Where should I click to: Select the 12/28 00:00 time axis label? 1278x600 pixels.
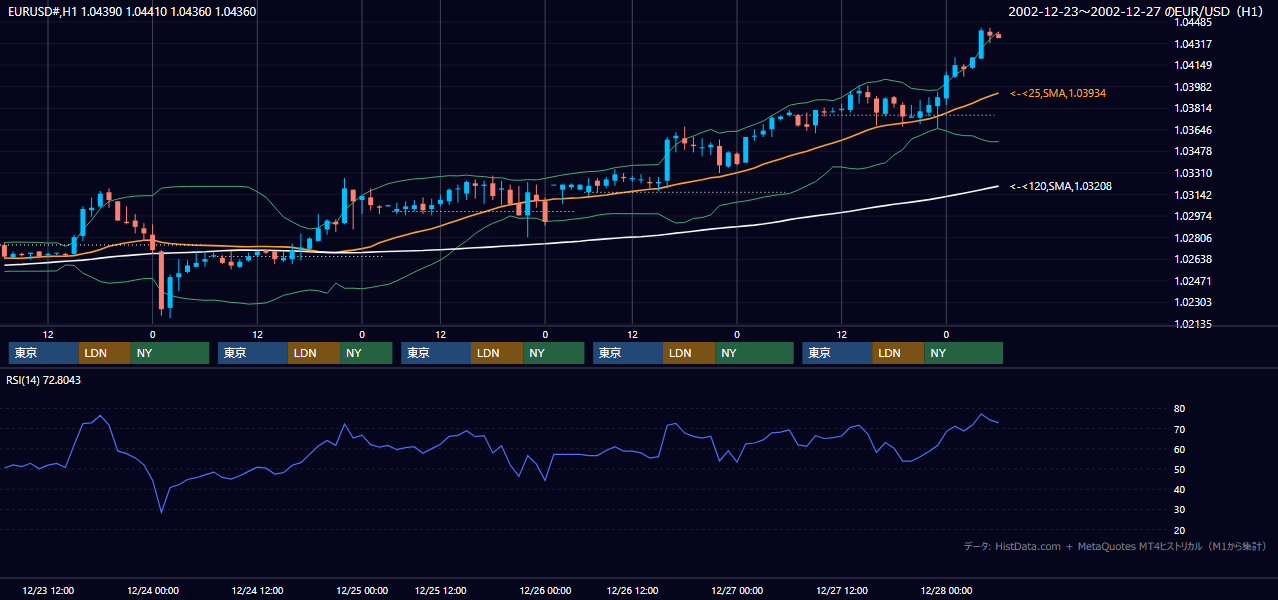coord(946,591)
